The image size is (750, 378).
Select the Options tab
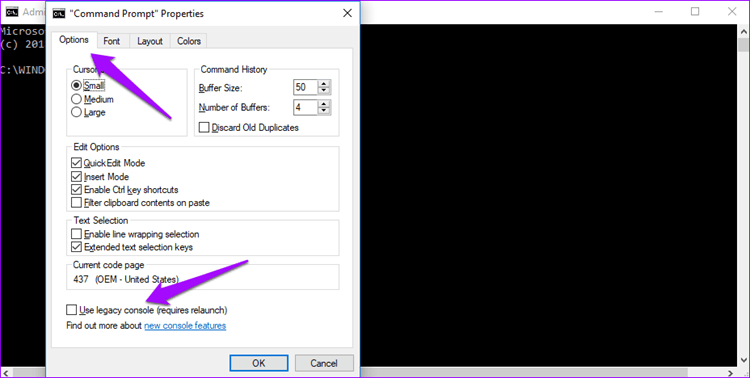74,40
